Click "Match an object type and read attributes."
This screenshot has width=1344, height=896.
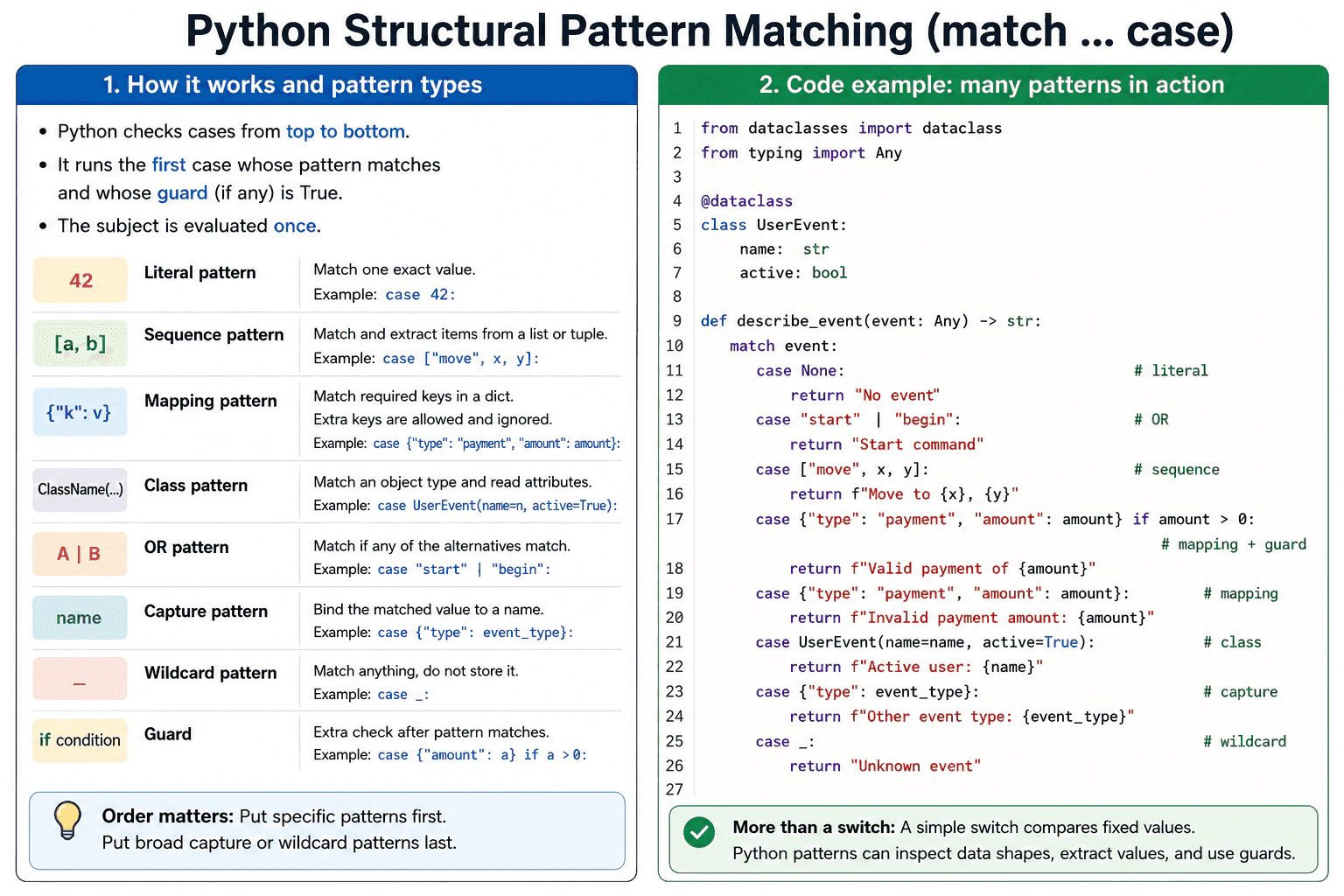click(x=452, y=482)
